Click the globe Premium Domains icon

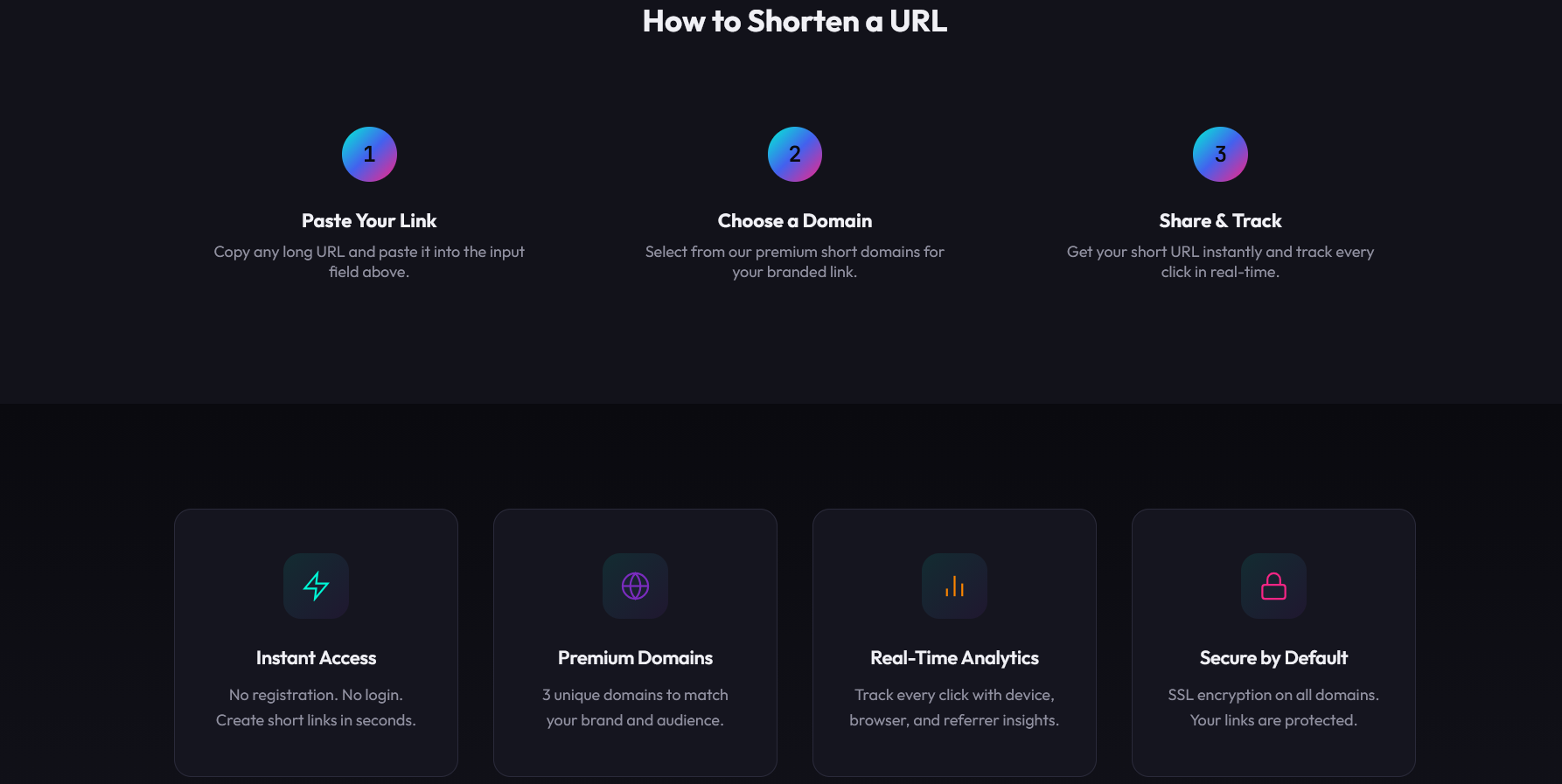635,586
